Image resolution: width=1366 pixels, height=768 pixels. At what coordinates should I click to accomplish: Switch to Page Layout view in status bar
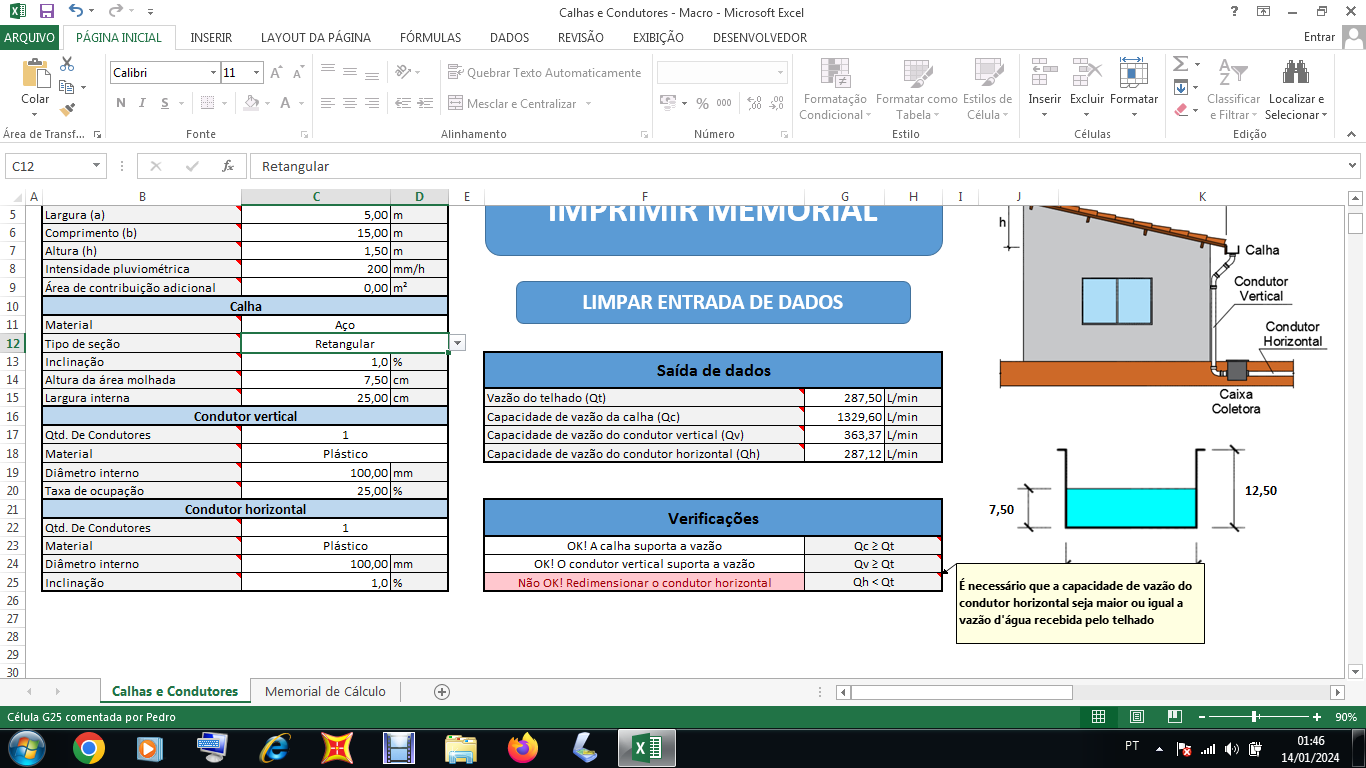tap(1136, 717)
